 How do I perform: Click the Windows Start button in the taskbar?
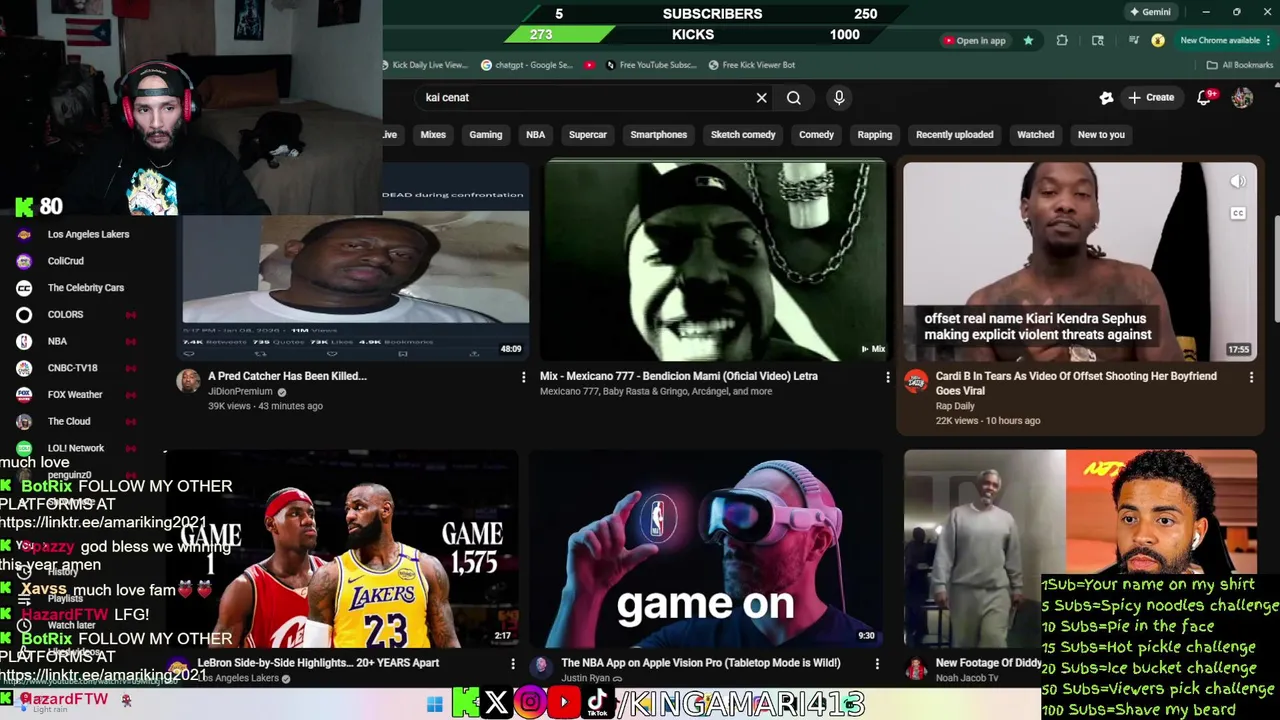(x=434, y=705)
